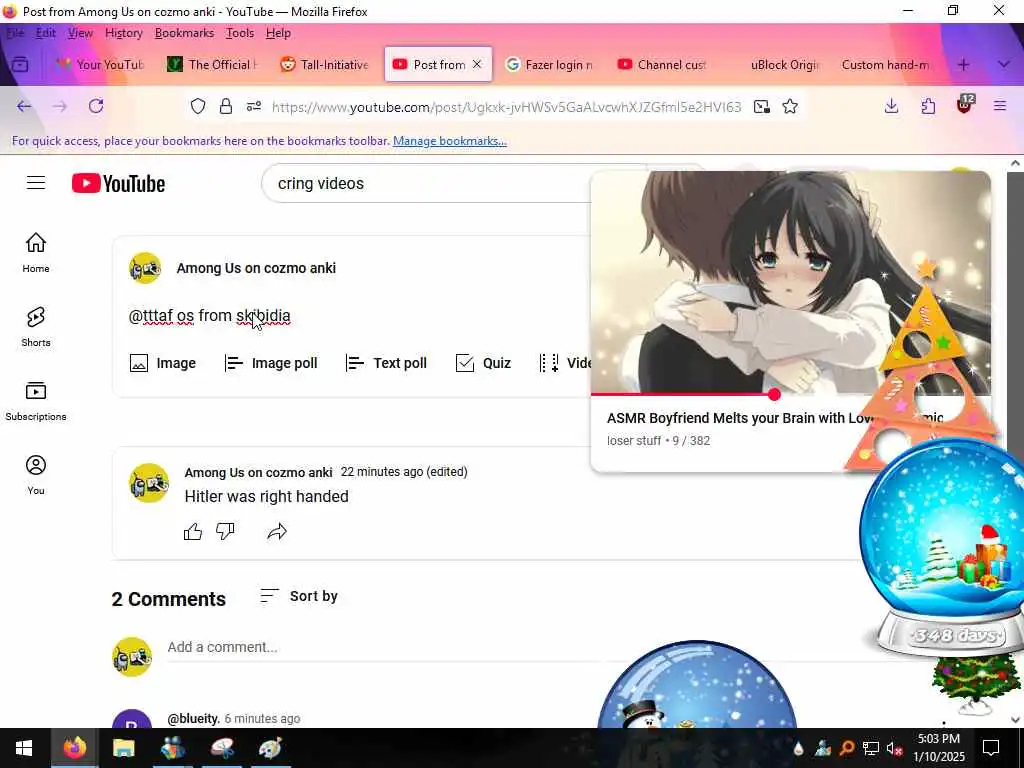Image resolution: width=1024 pixels, height=768 pixels.
Task: Open the YouTube guide hamburger menu
Action: [36, 183]
